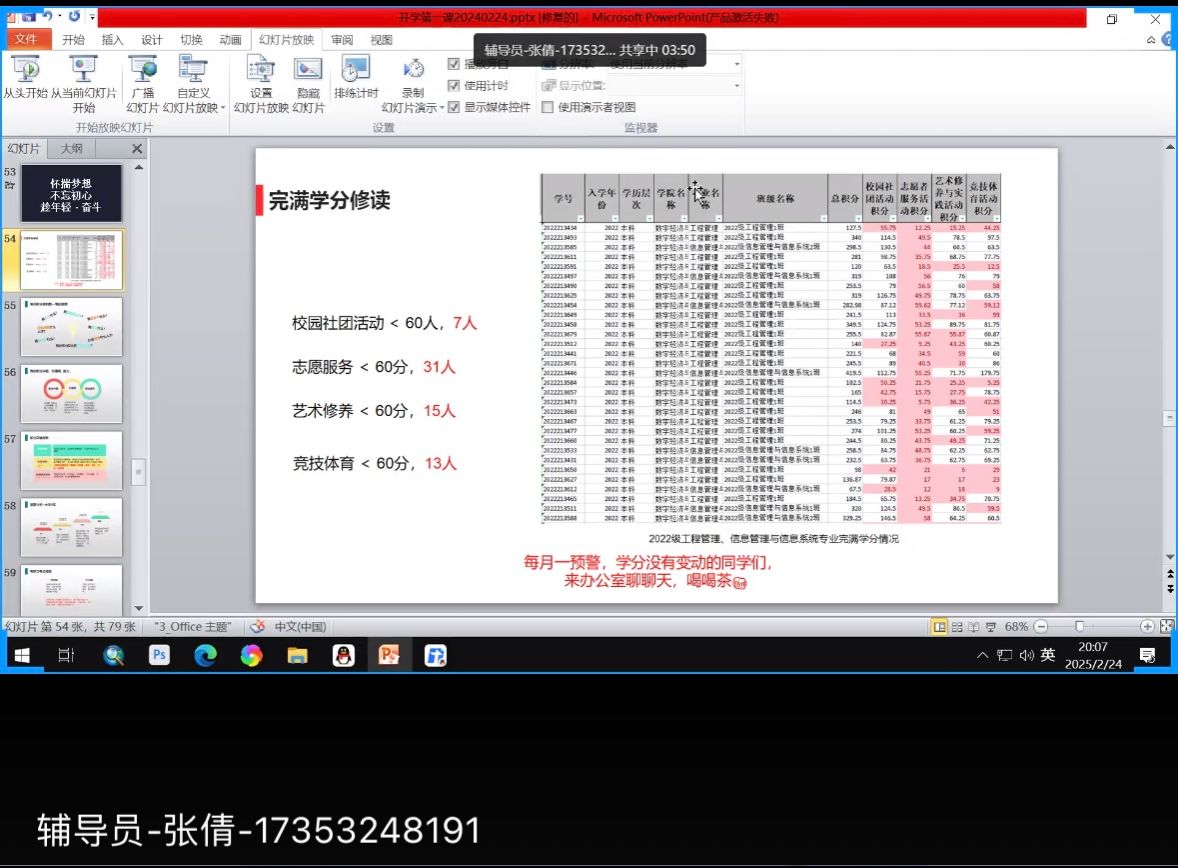
Task: Open Photoshop from the taskbar
Action: pos(159,655)
